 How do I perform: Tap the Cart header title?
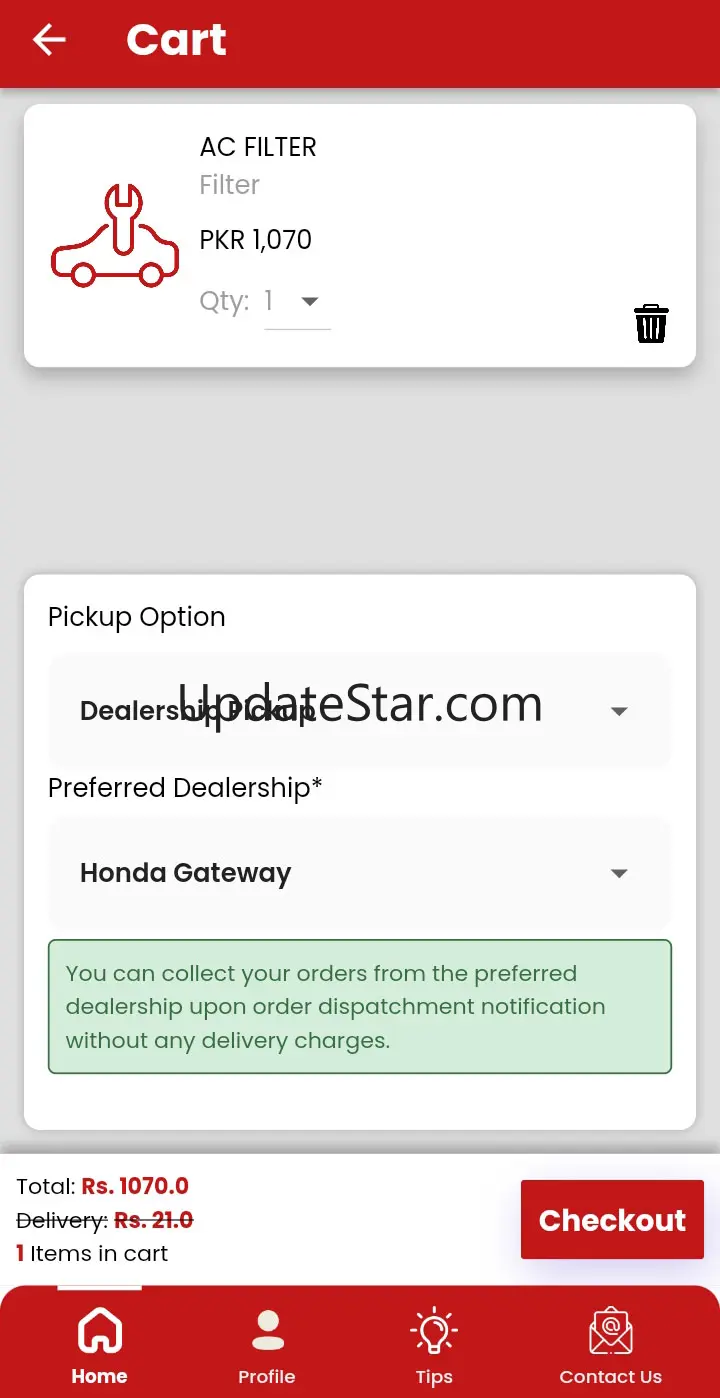click(x=176, y=40)
